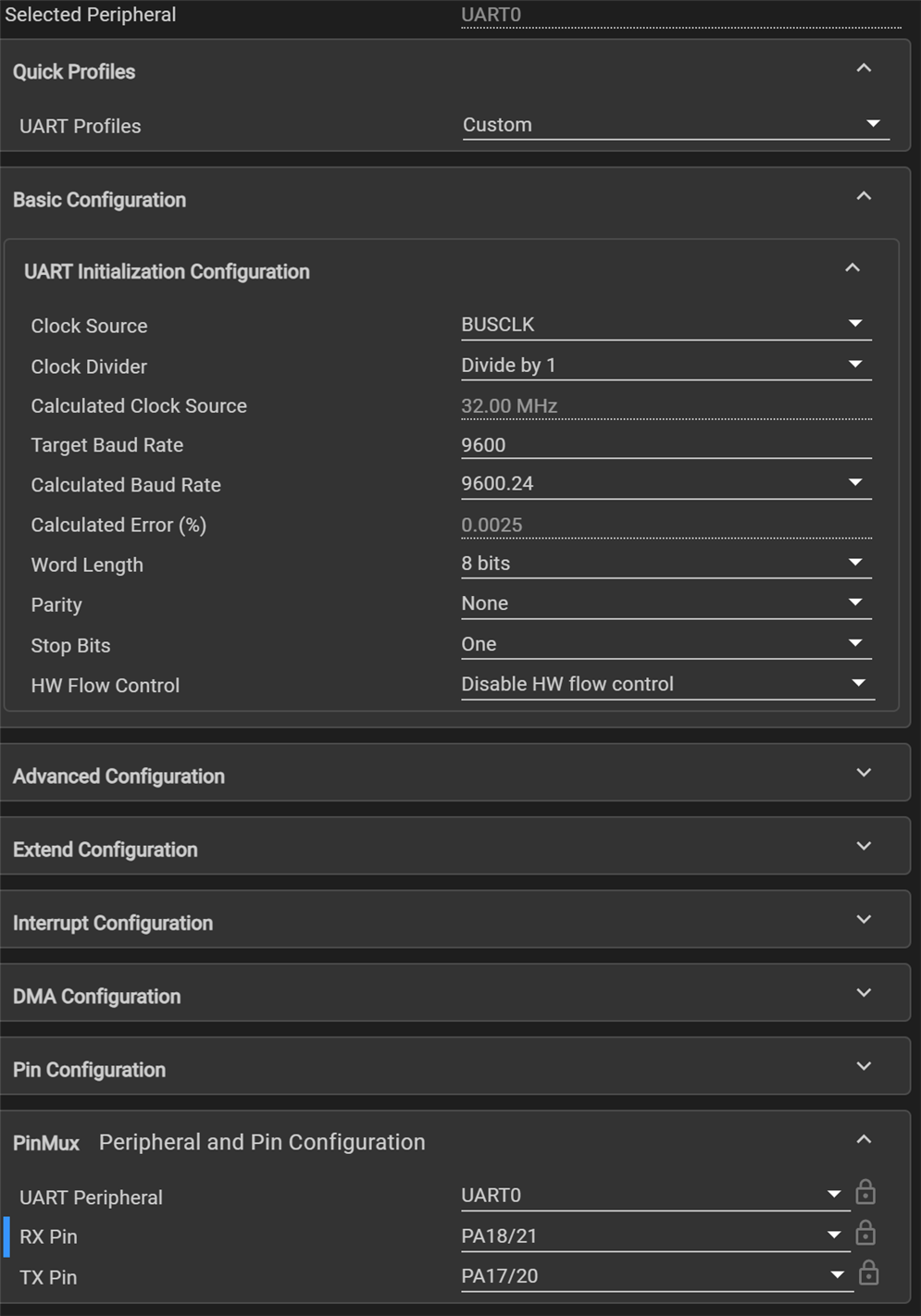Expand the Extend Configuration section
This screenshot has height=1316, width=921.
pyautogui.click(x=864, y=846)
